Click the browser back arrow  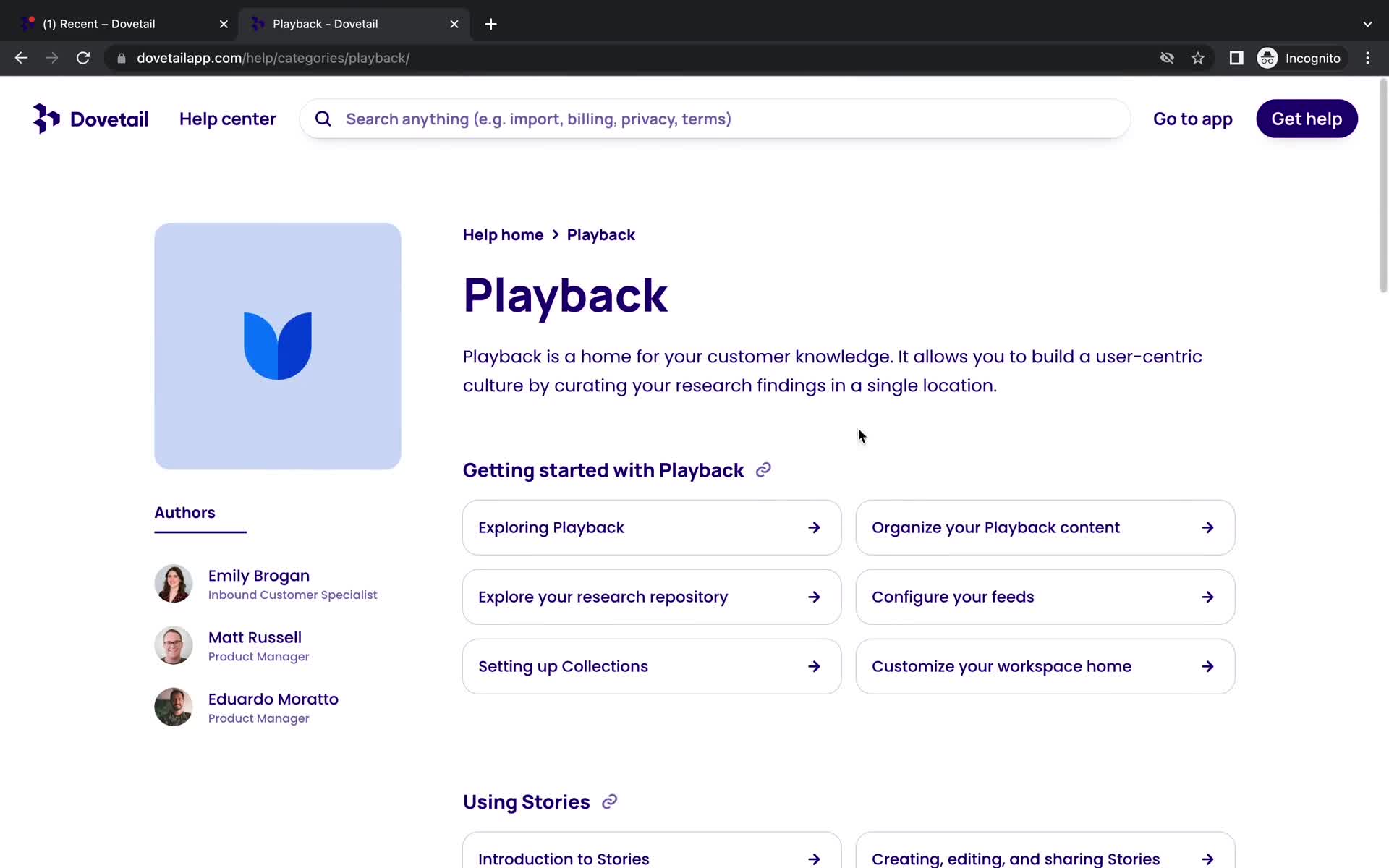[x=21, y=58]
